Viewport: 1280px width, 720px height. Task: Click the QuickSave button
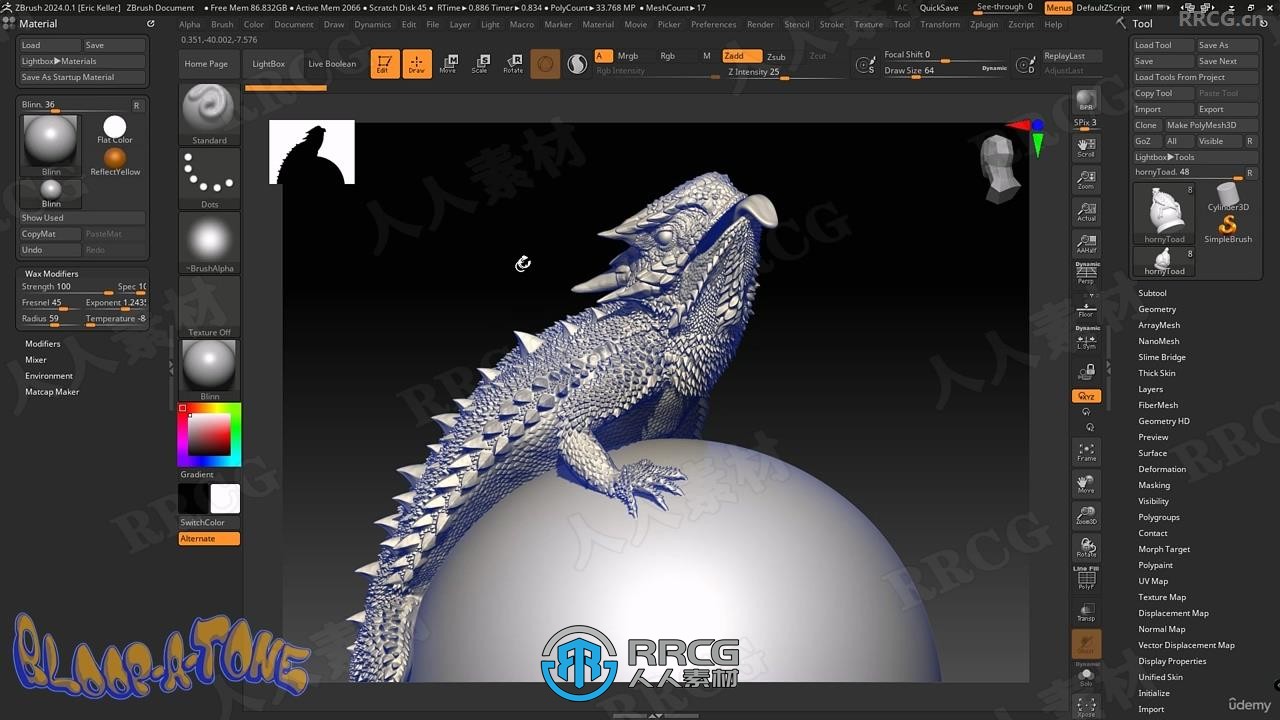939,8
